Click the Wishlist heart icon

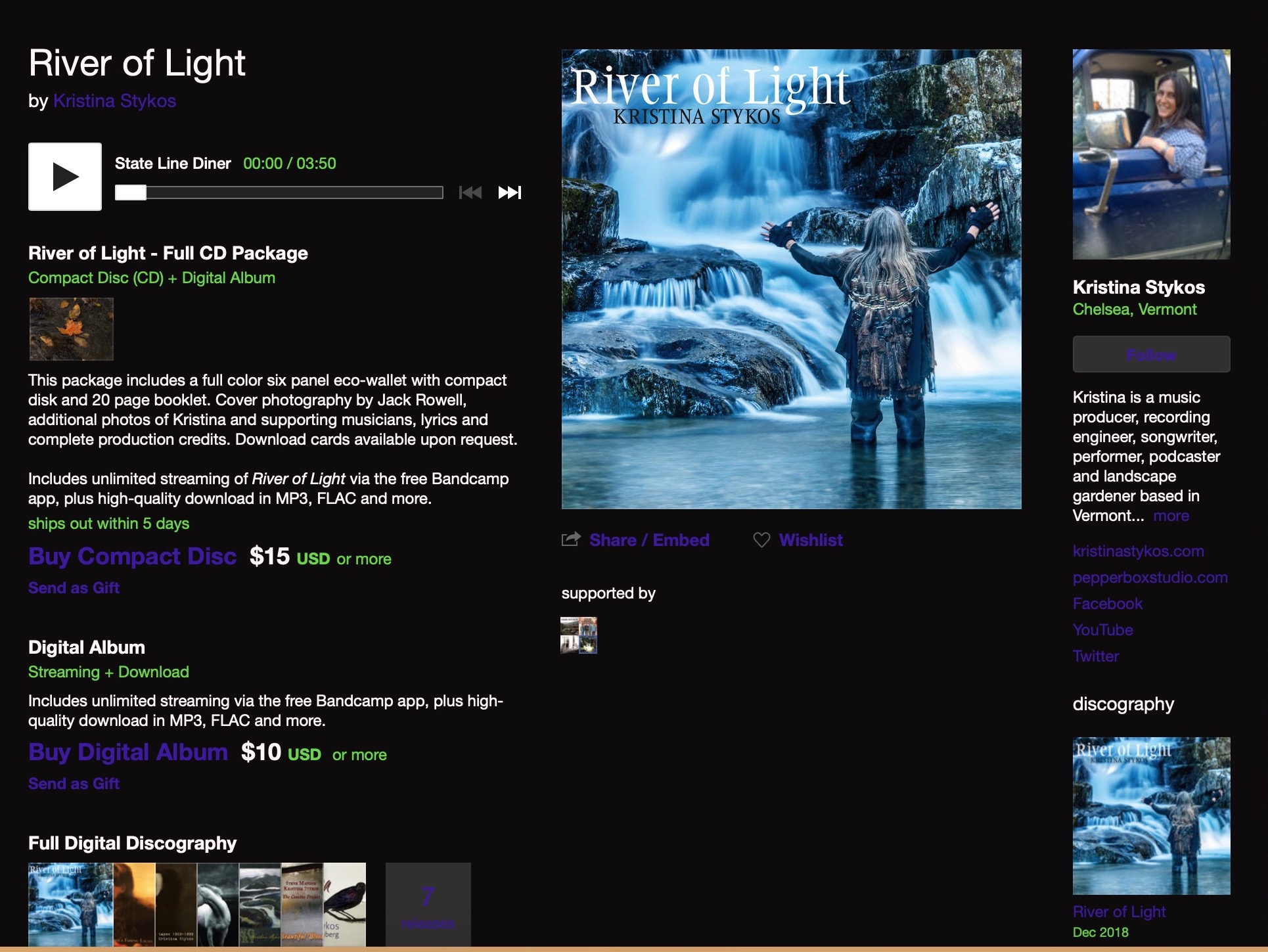pos(761,540)
